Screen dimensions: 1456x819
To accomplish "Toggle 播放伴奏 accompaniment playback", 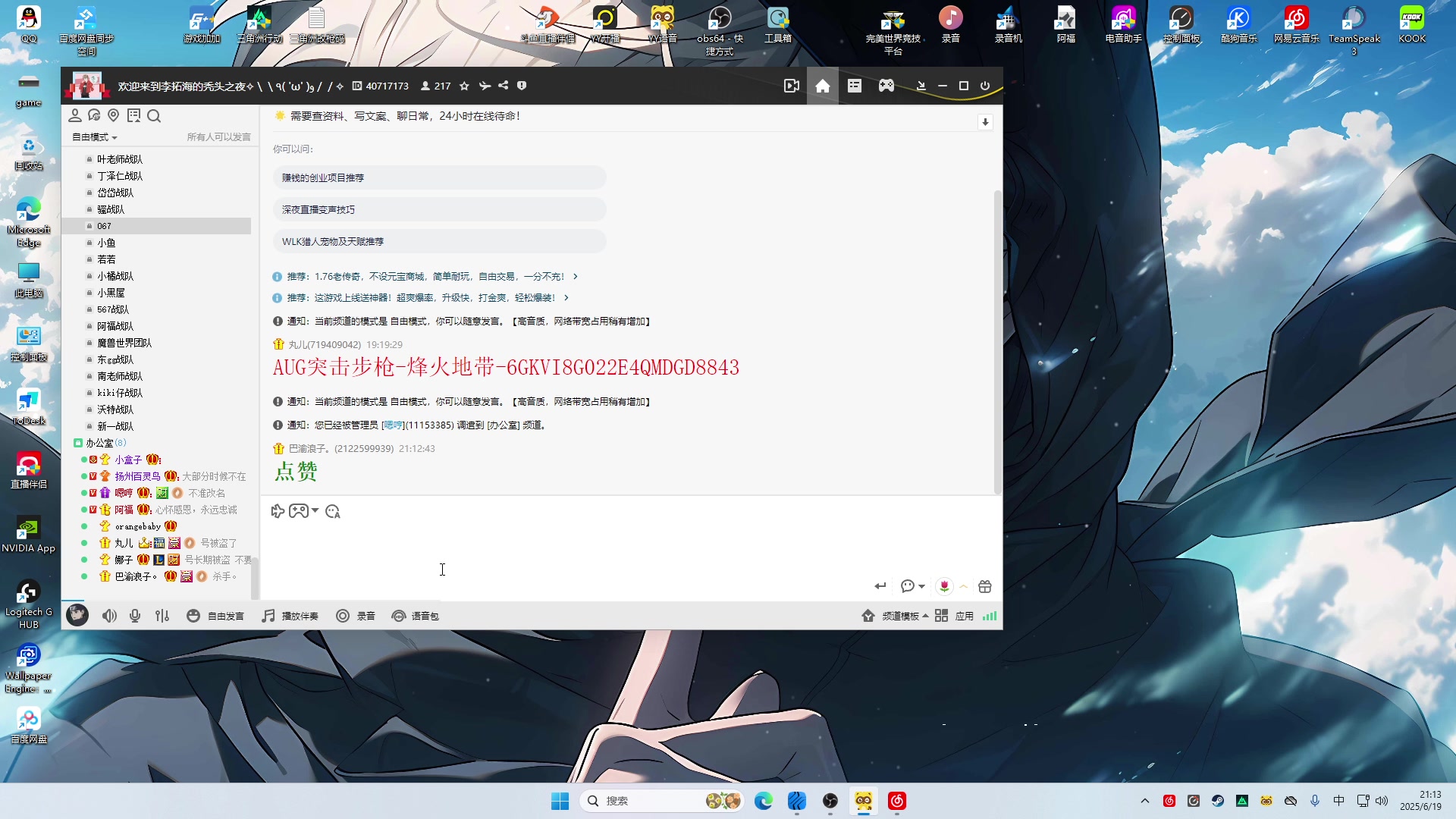I will click(290, 616).
